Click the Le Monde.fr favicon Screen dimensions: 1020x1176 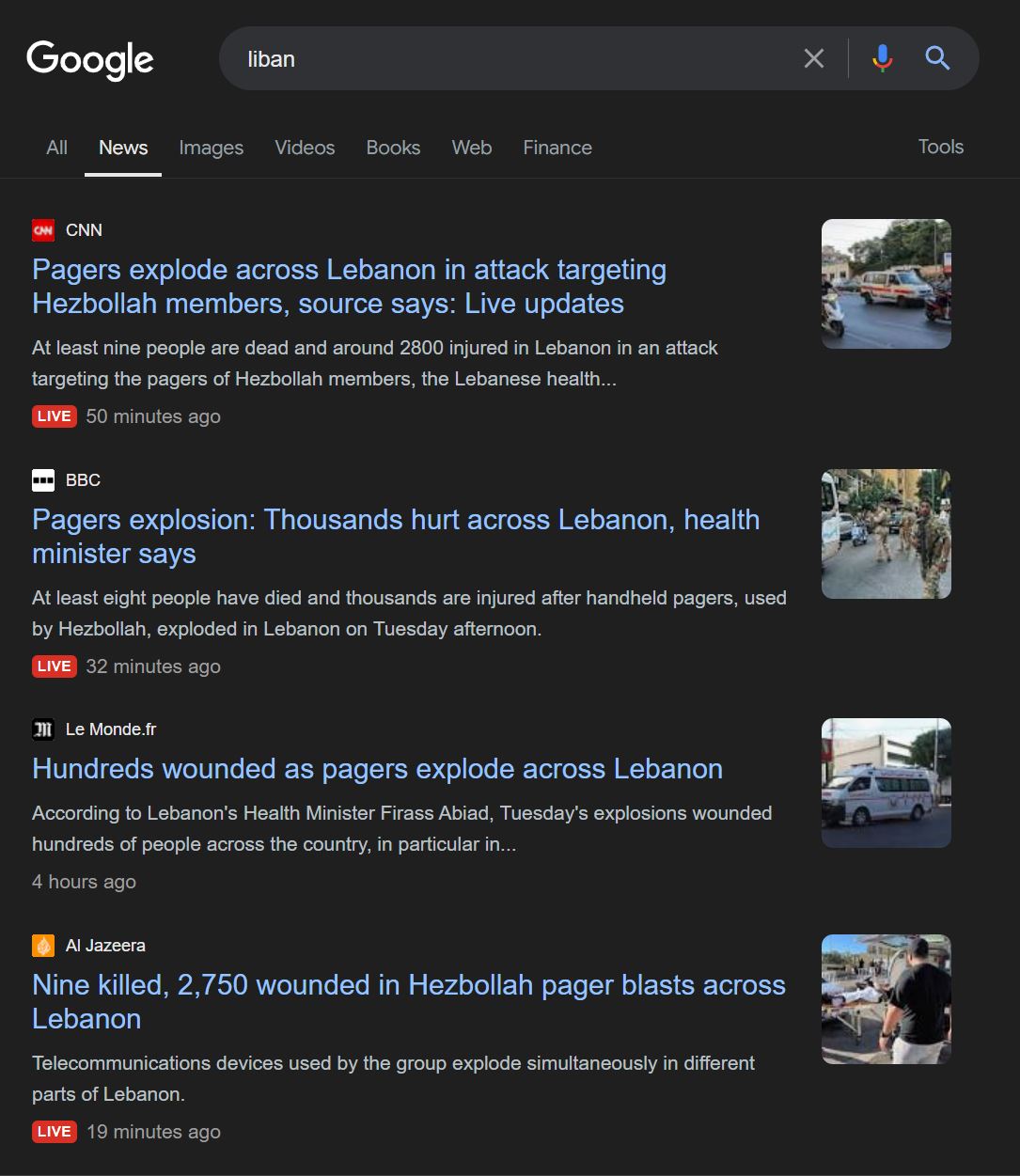pyautogui.click(x=43, y=729)
